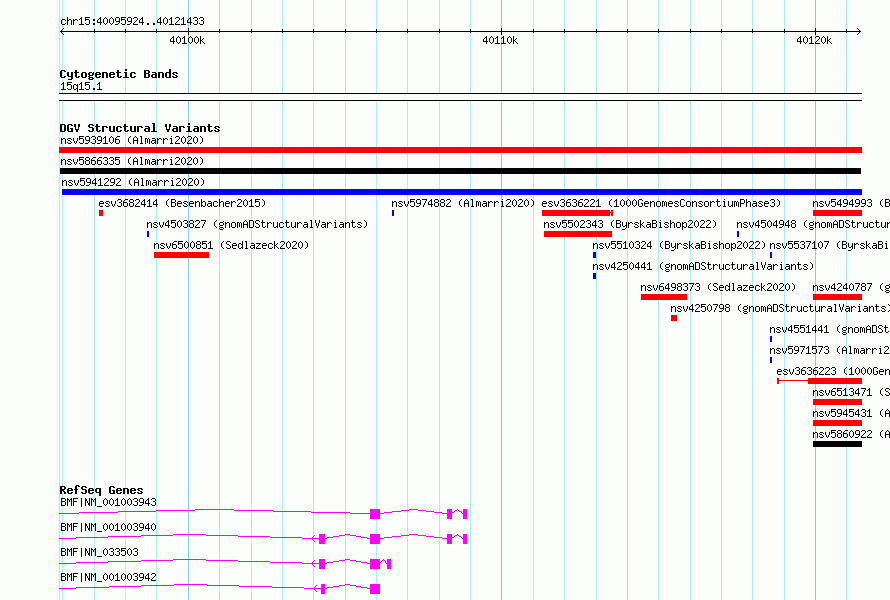Screen dimensions: 890x600
Task: Click the magenta BMF|NM_001003943 transcript glyph
Action: 263,513
